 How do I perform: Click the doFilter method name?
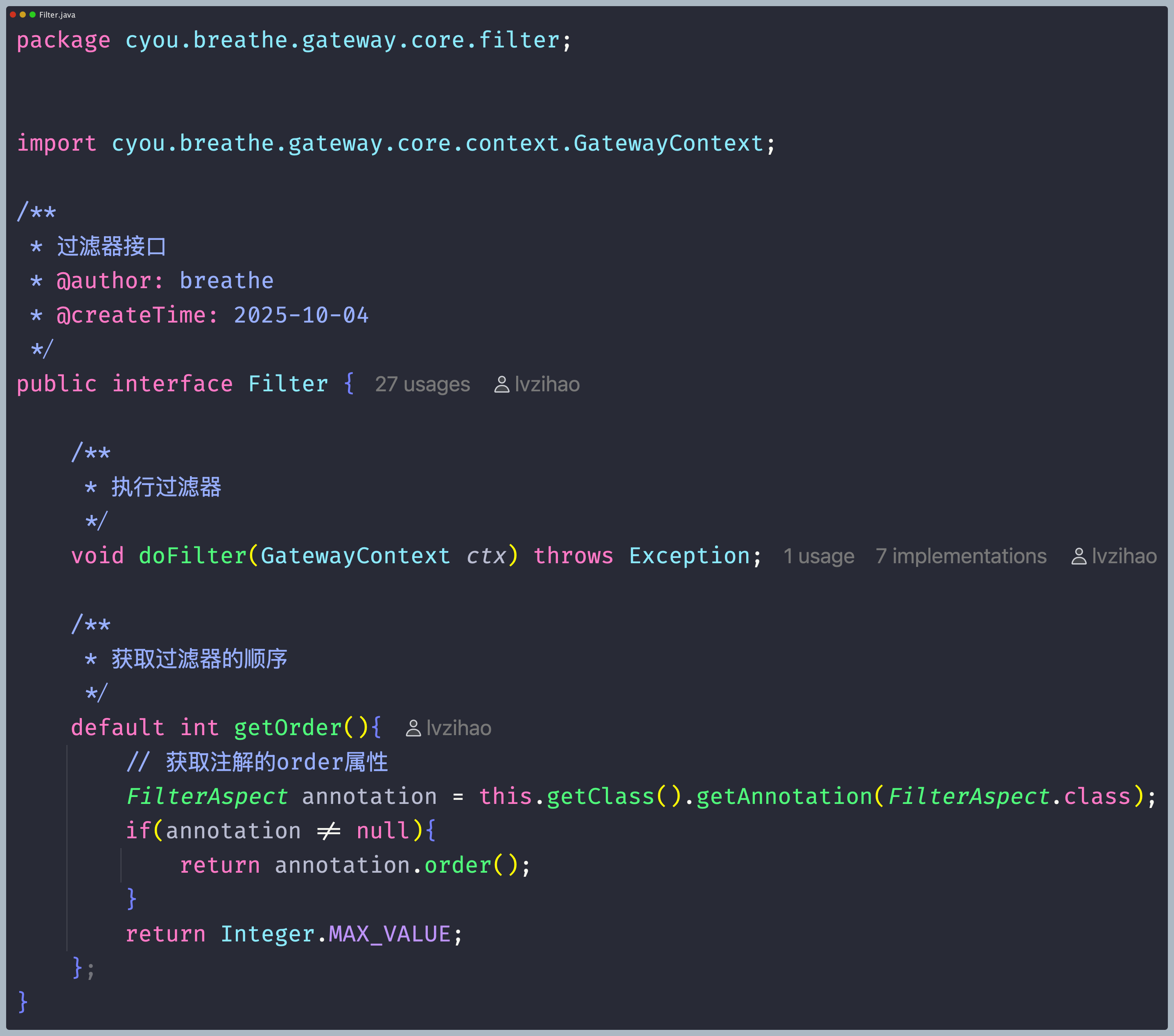point(192,556)
